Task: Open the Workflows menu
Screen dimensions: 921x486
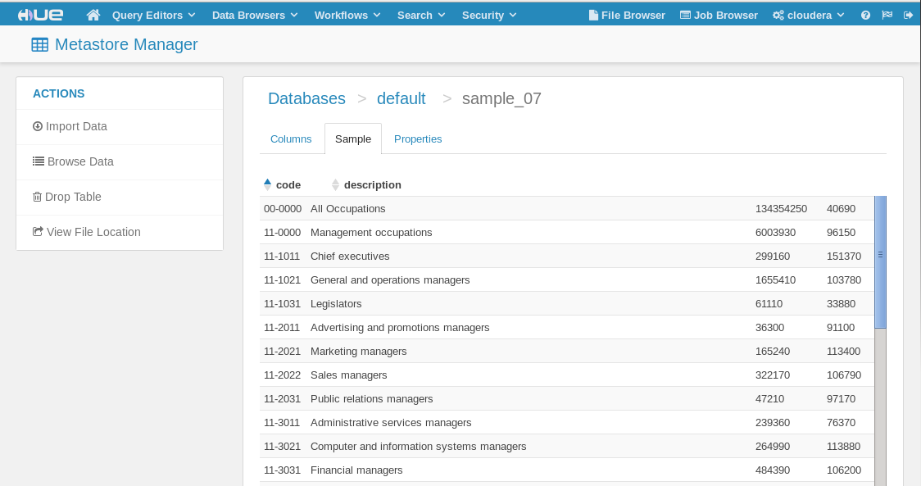Action: point(347,15)
